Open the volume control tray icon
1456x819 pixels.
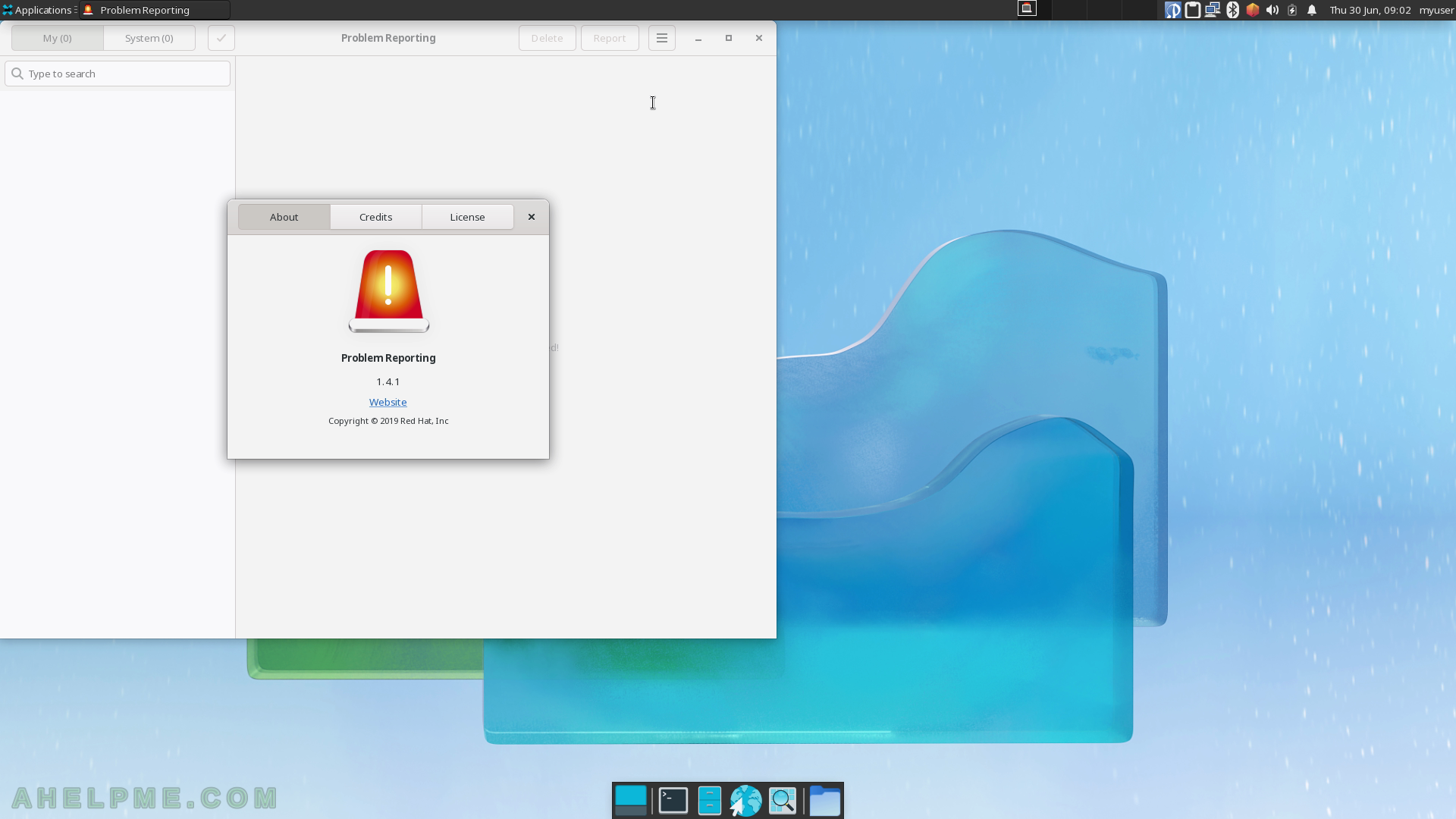coord(1272,10)
